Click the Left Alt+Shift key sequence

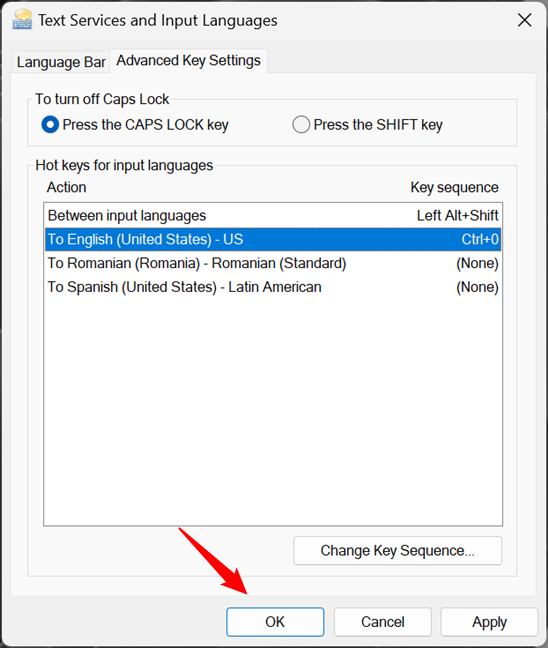tap(457, 216)
